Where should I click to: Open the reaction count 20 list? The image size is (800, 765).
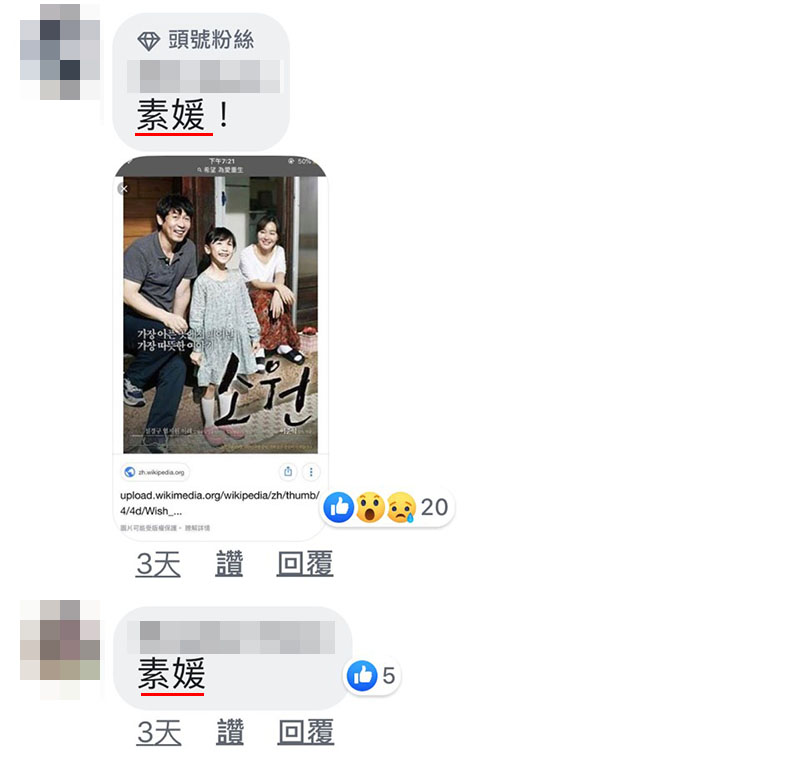coord(434,507)
